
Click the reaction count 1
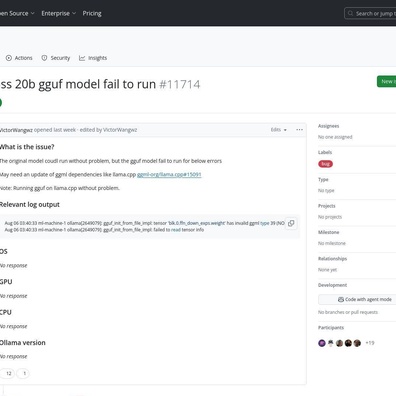pyautogui.click(x=23, y=373)
